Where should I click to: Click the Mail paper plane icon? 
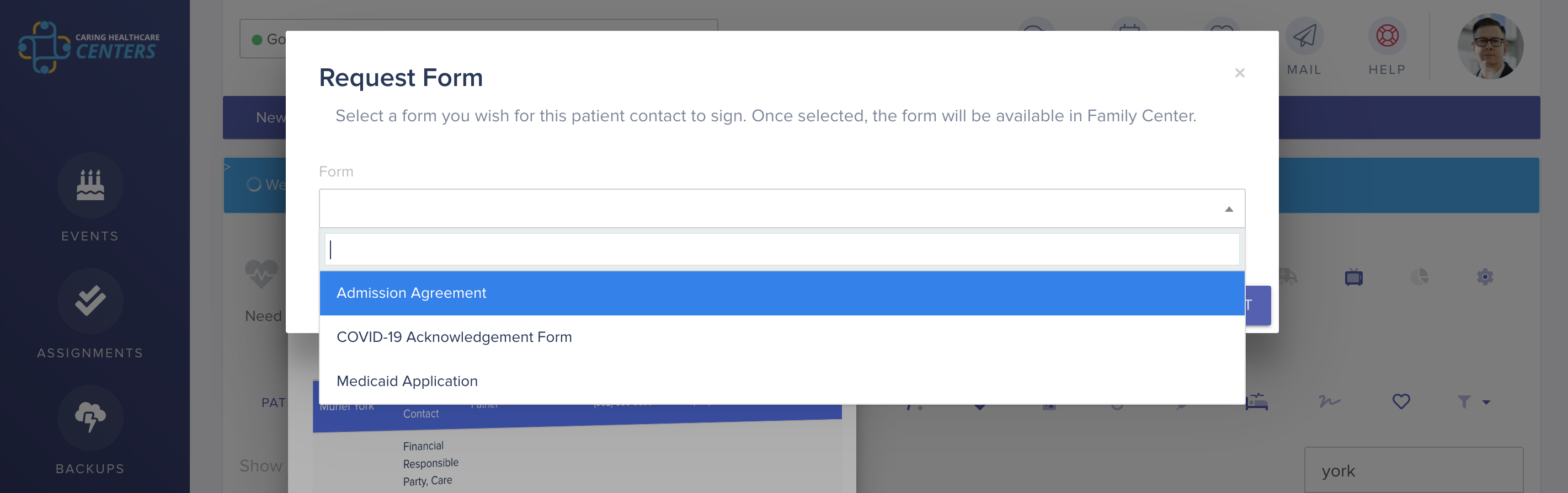point(1304,36)
